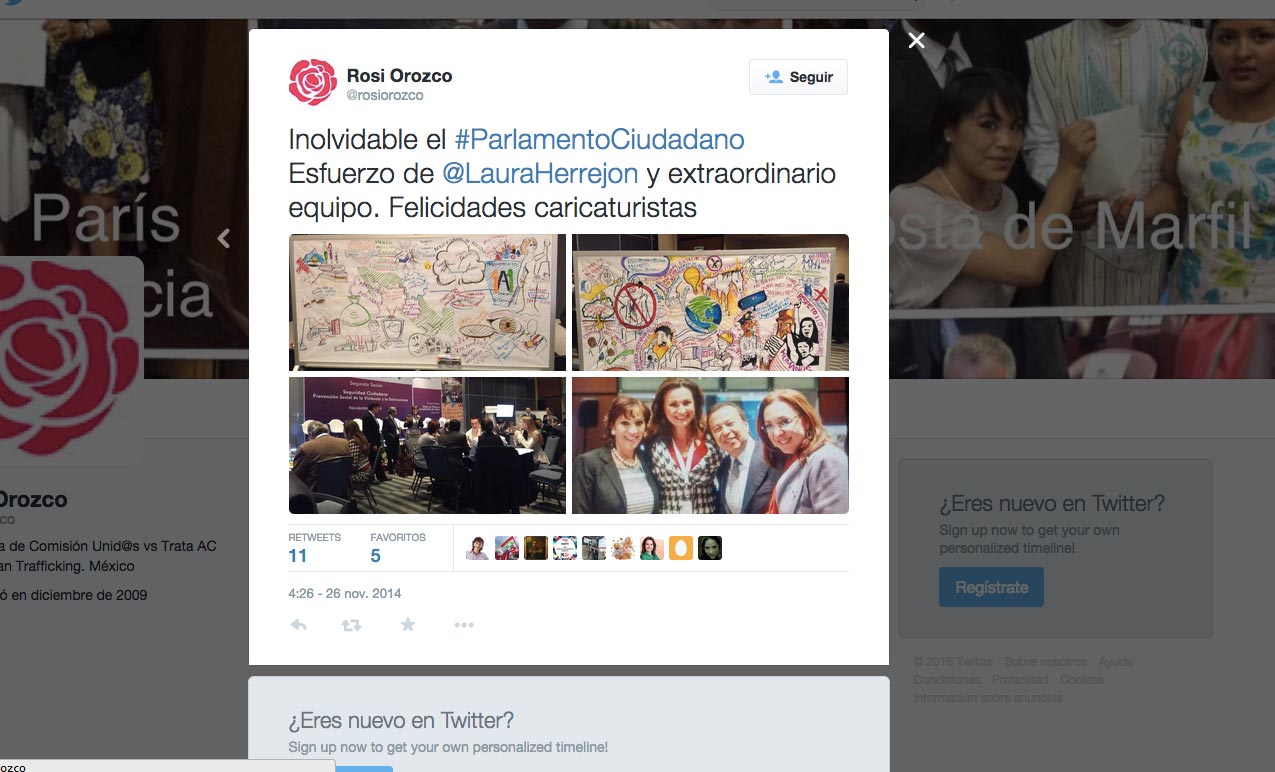Close the tweet popup with the X
The height and width of the screenshot is (772, 1275).
pyautogui.click(x=916, y=40)
